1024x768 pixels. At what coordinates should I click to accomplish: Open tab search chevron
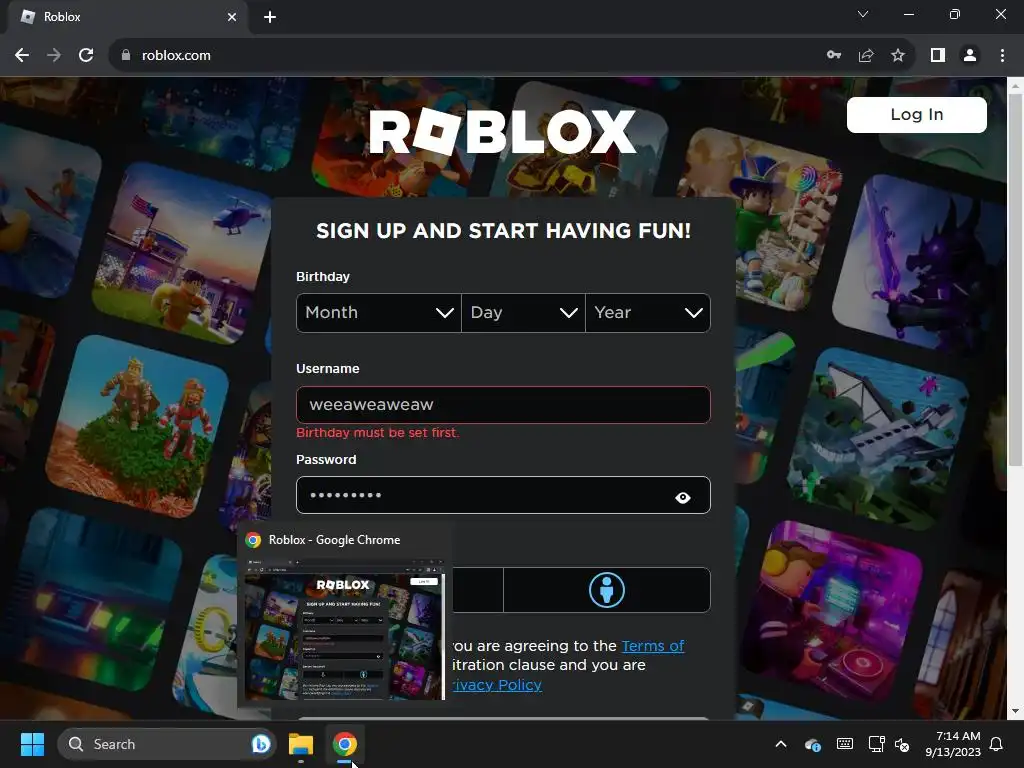coord(863,14)
